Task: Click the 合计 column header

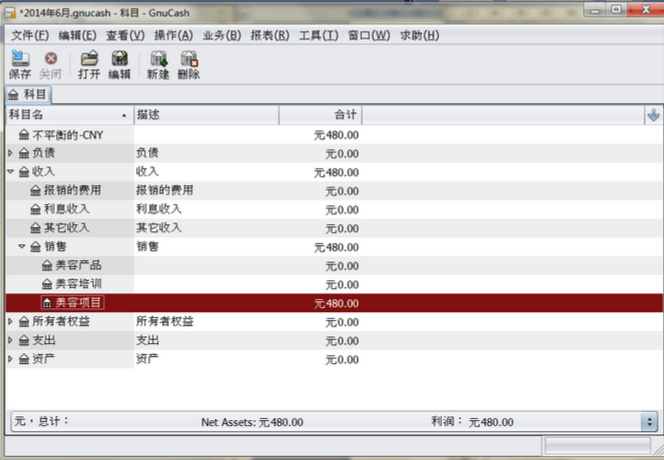Action: [320, 115]
